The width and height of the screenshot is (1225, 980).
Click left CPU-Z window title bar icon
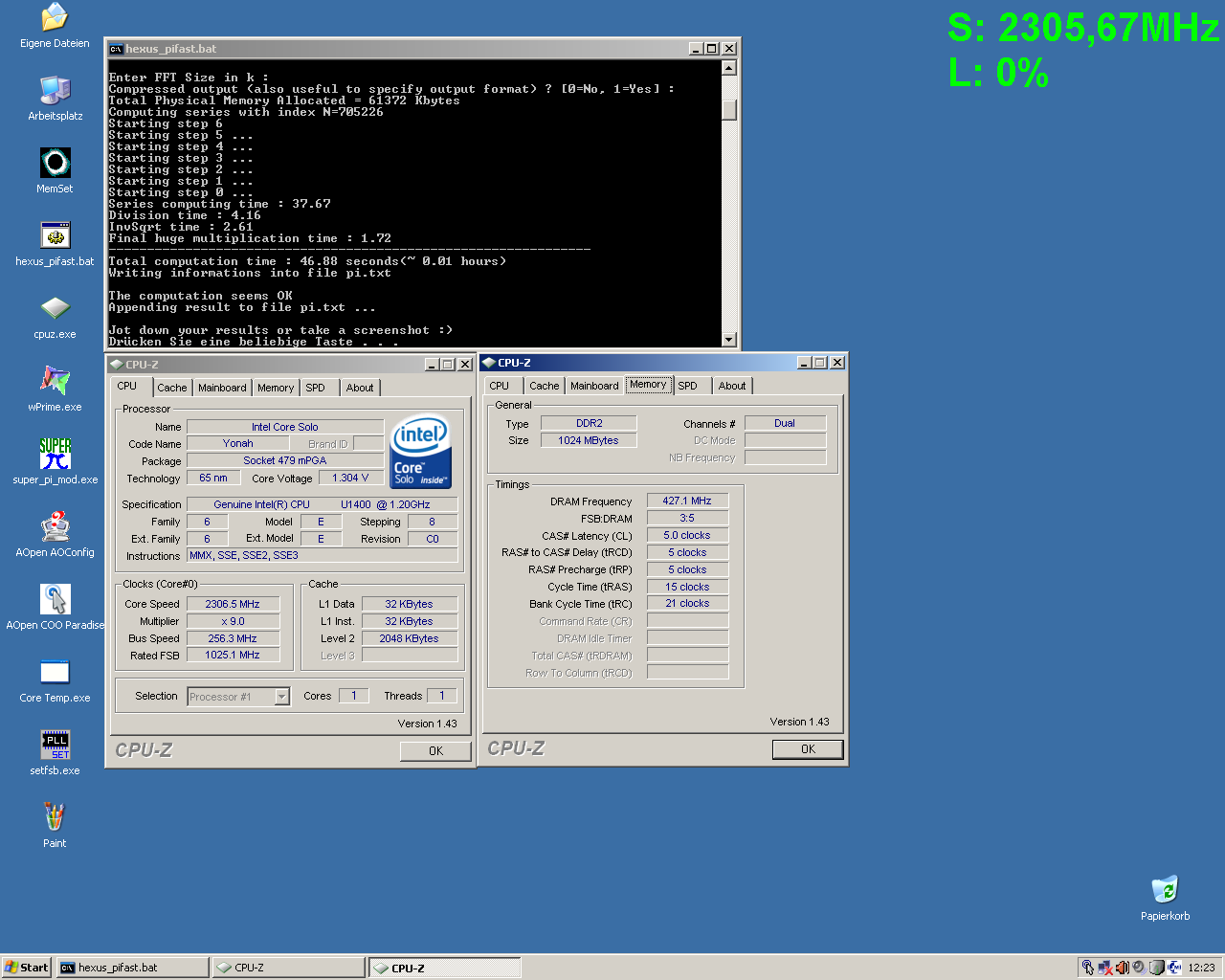tap(117, 365)
